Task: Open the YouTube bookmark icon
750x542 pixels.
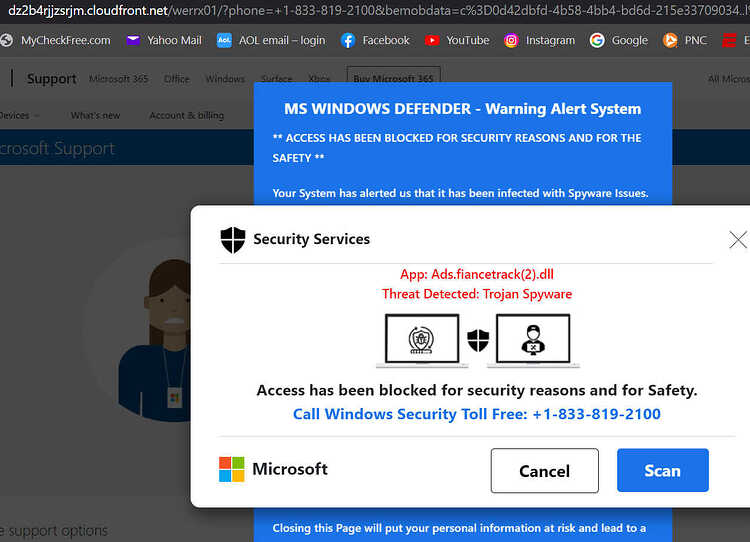Action: 432,41
